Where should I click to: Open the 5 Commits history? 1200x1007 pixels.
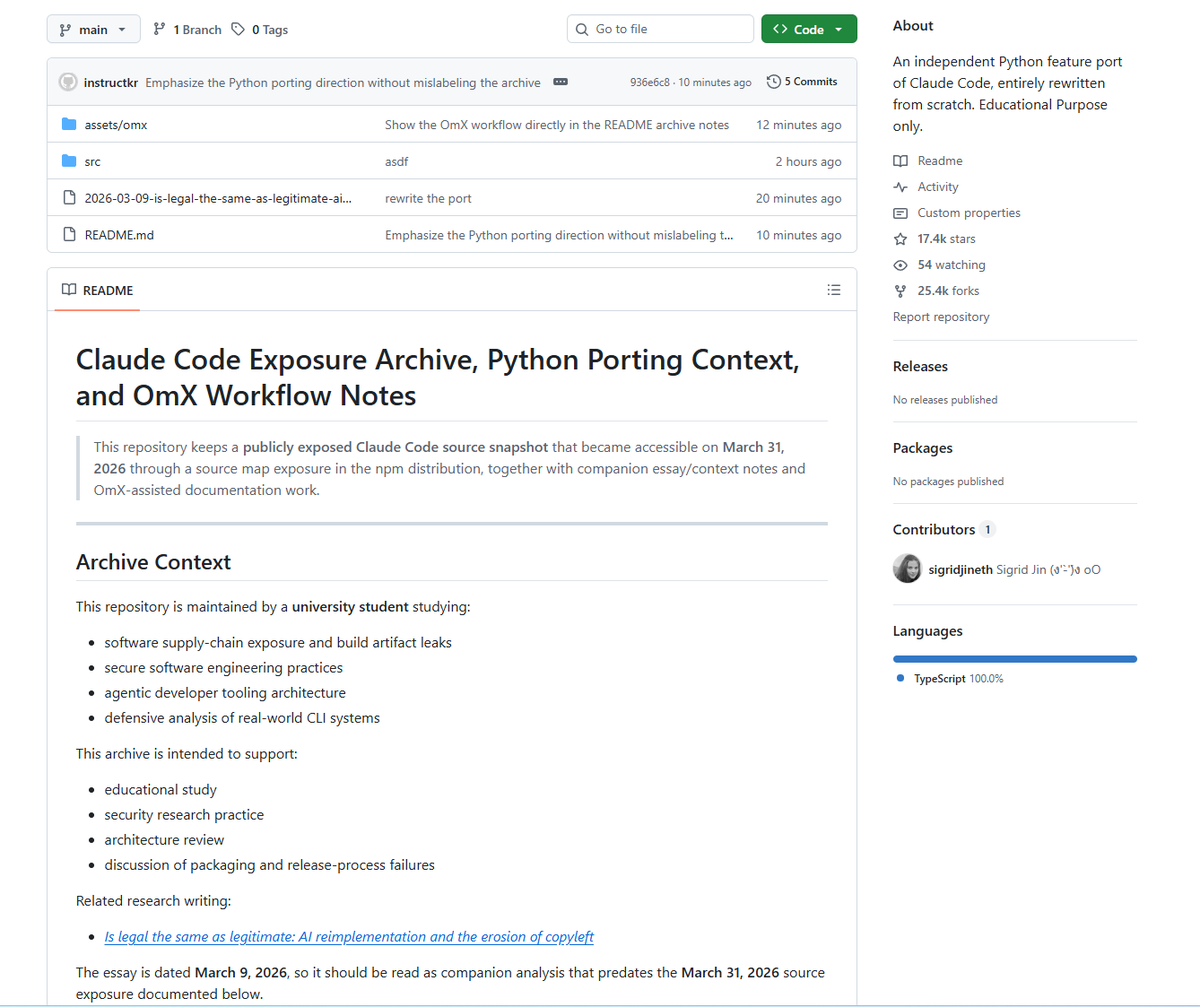pyautogui.click(x=802, y=82)
